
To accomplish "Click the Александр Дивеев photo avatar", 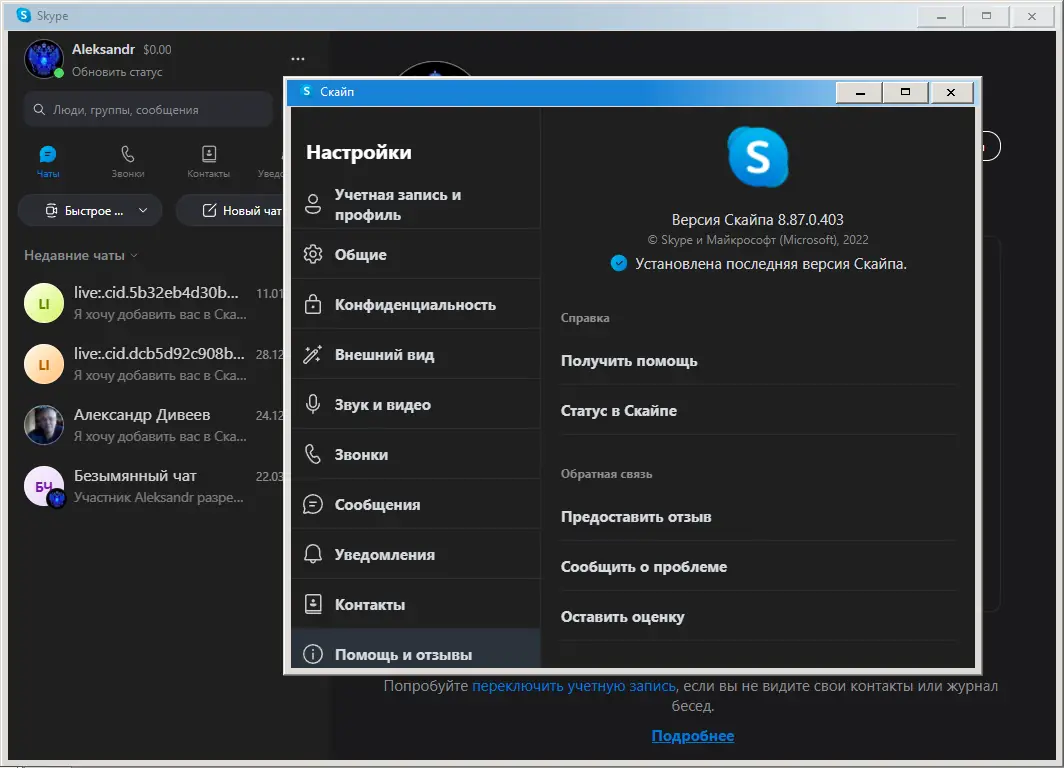I will coord(44,425).
